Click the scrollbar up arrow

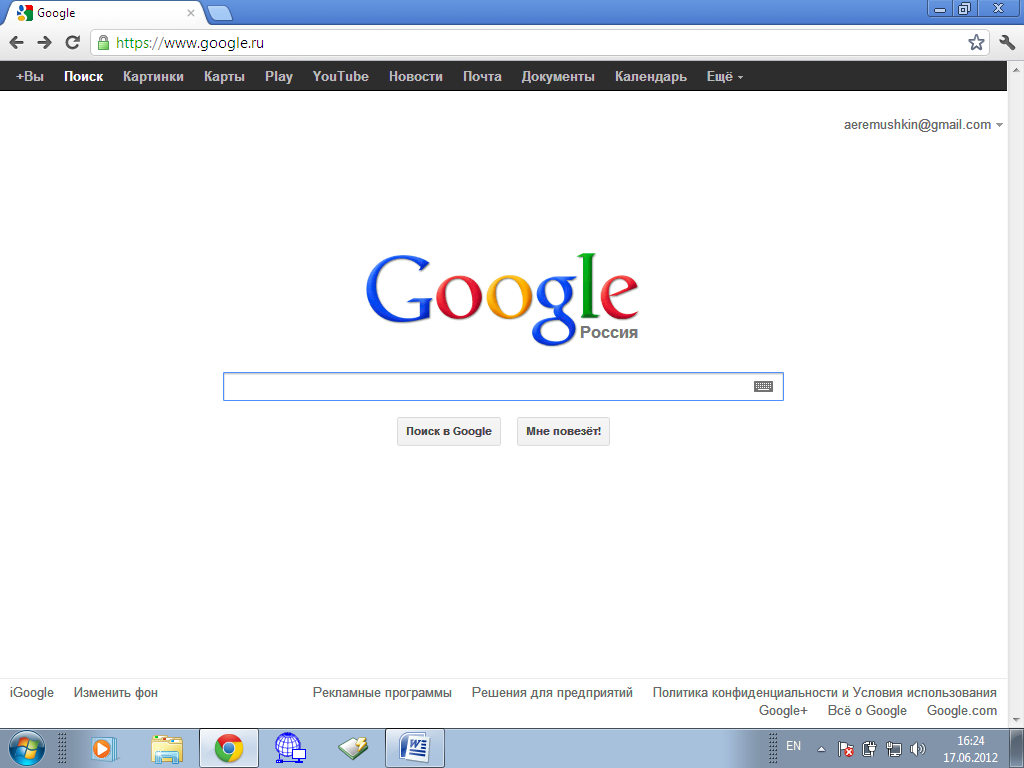(1016, 69)
